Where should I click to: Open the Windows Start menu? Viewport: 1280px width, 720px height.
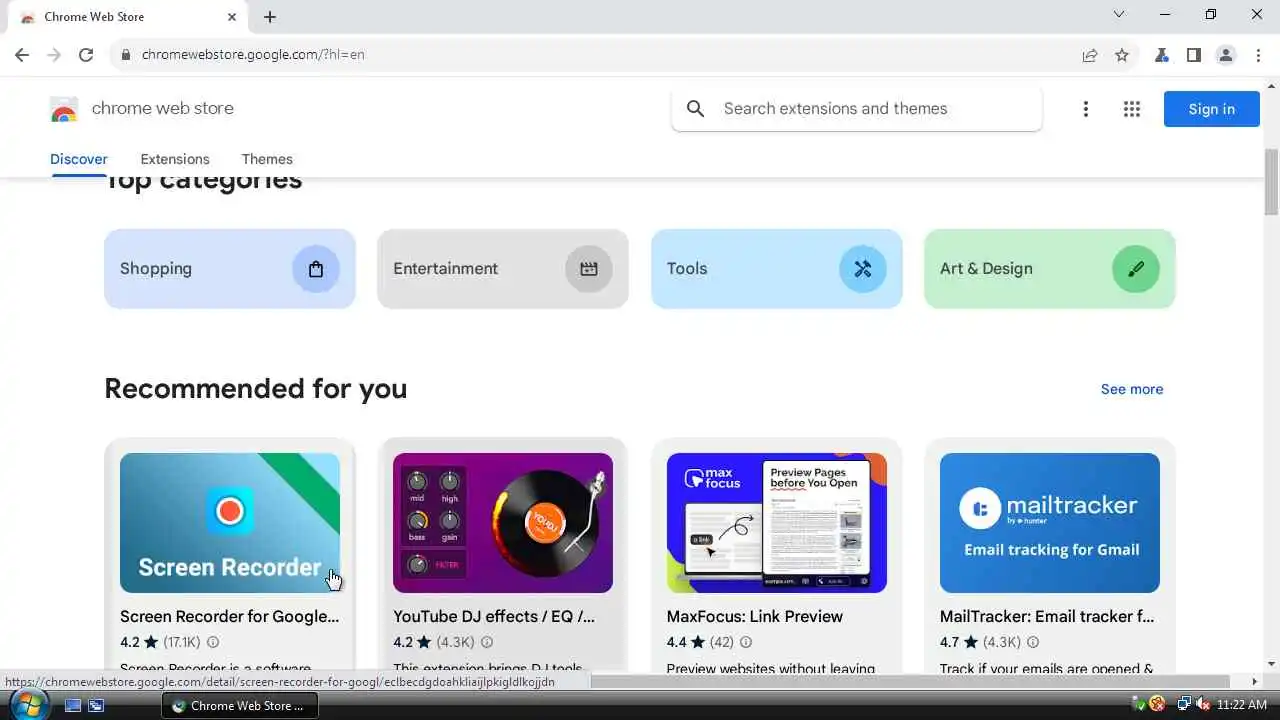coord(28,704)
